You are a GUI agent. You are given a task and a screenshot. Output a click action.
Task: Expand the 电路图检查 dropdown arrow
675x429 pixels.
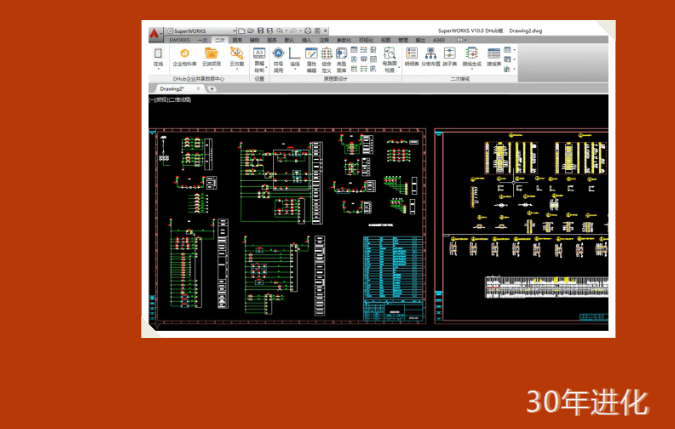[399, 67]
